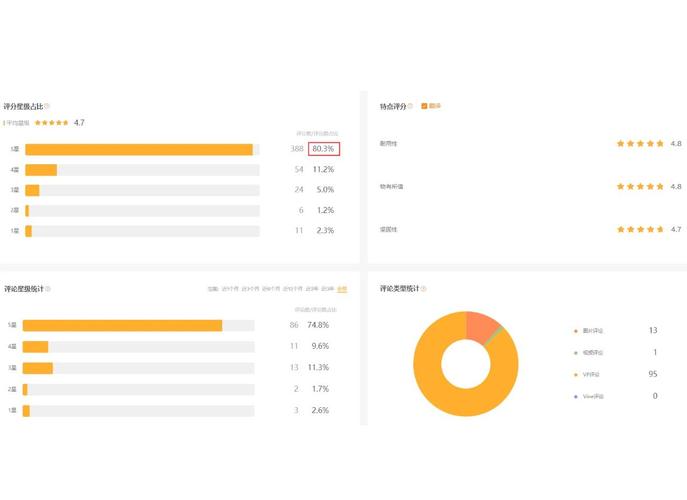Click the star rating in the first 4.8 feature row
The height and width of the screenshot is (500, 687).
point(640,143)
